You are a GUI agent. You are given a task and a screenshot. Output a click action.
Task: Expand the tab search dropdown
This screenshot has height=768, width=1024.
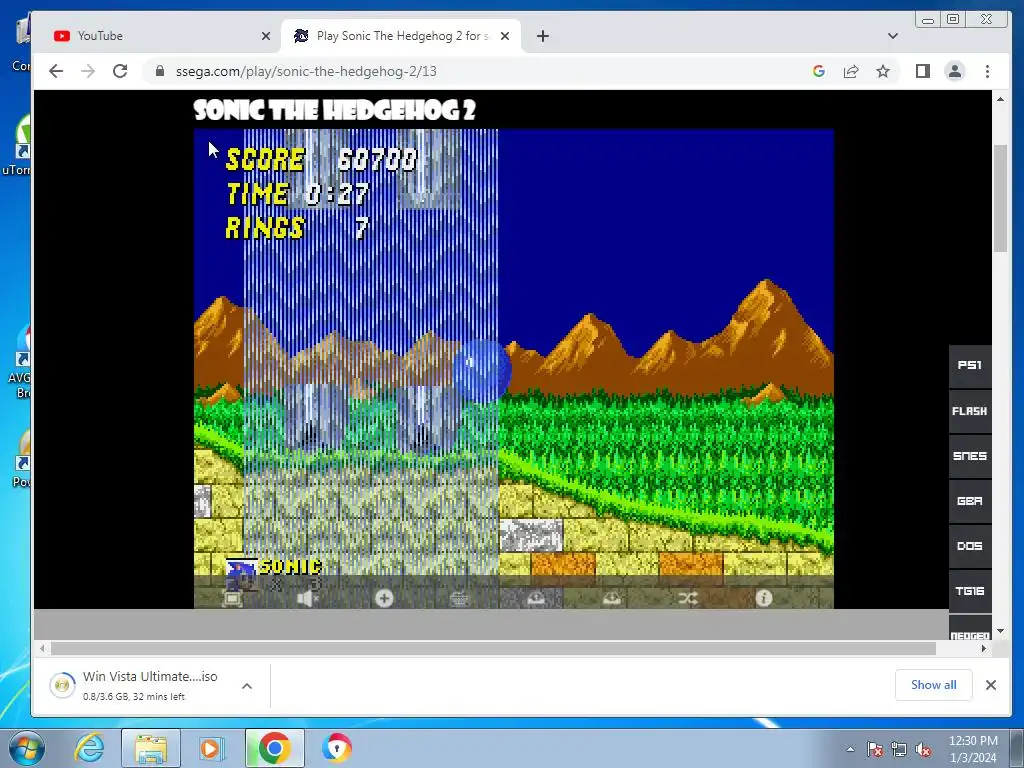(x=893, y=36)
